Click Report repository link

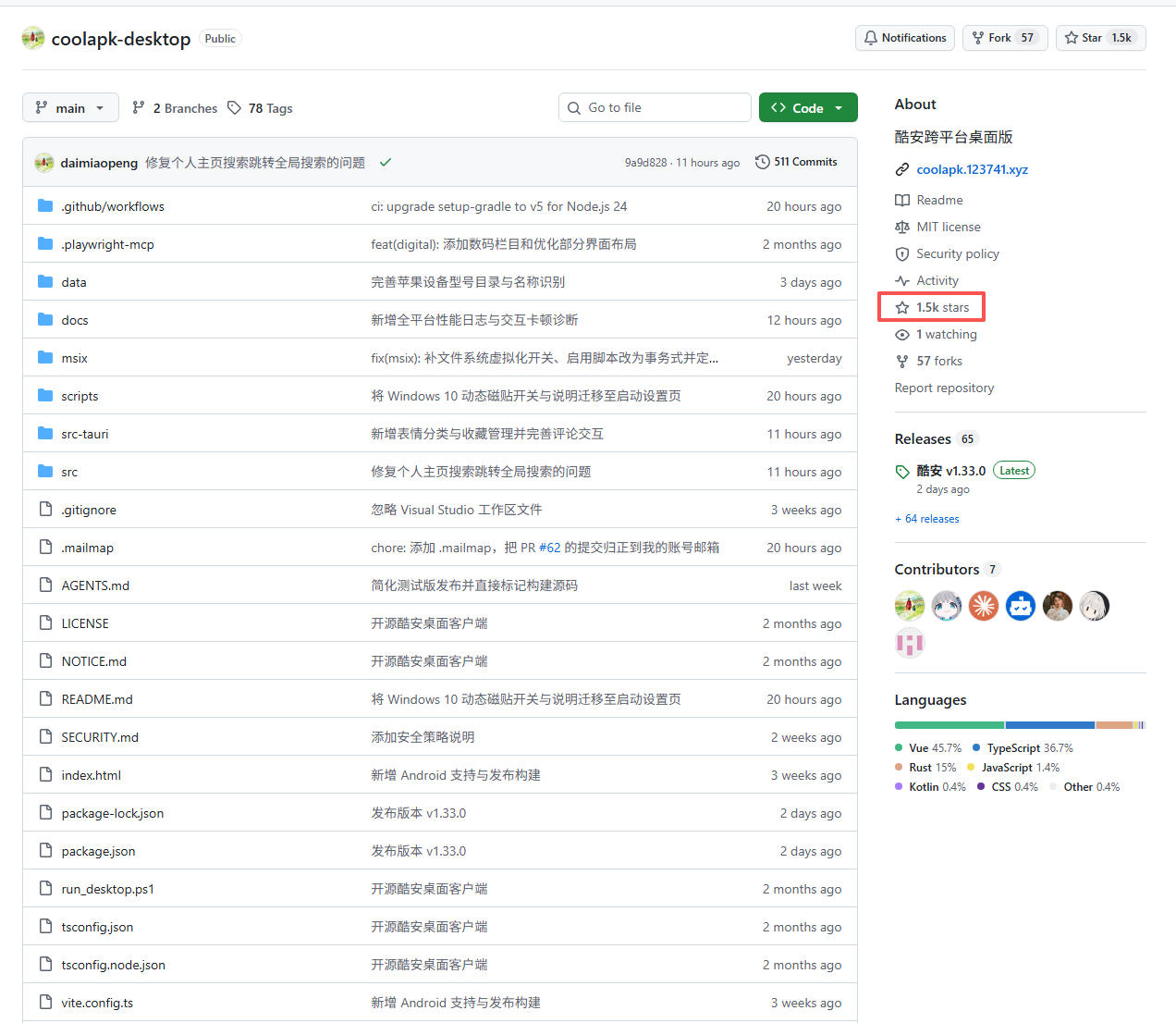(944, 388)
